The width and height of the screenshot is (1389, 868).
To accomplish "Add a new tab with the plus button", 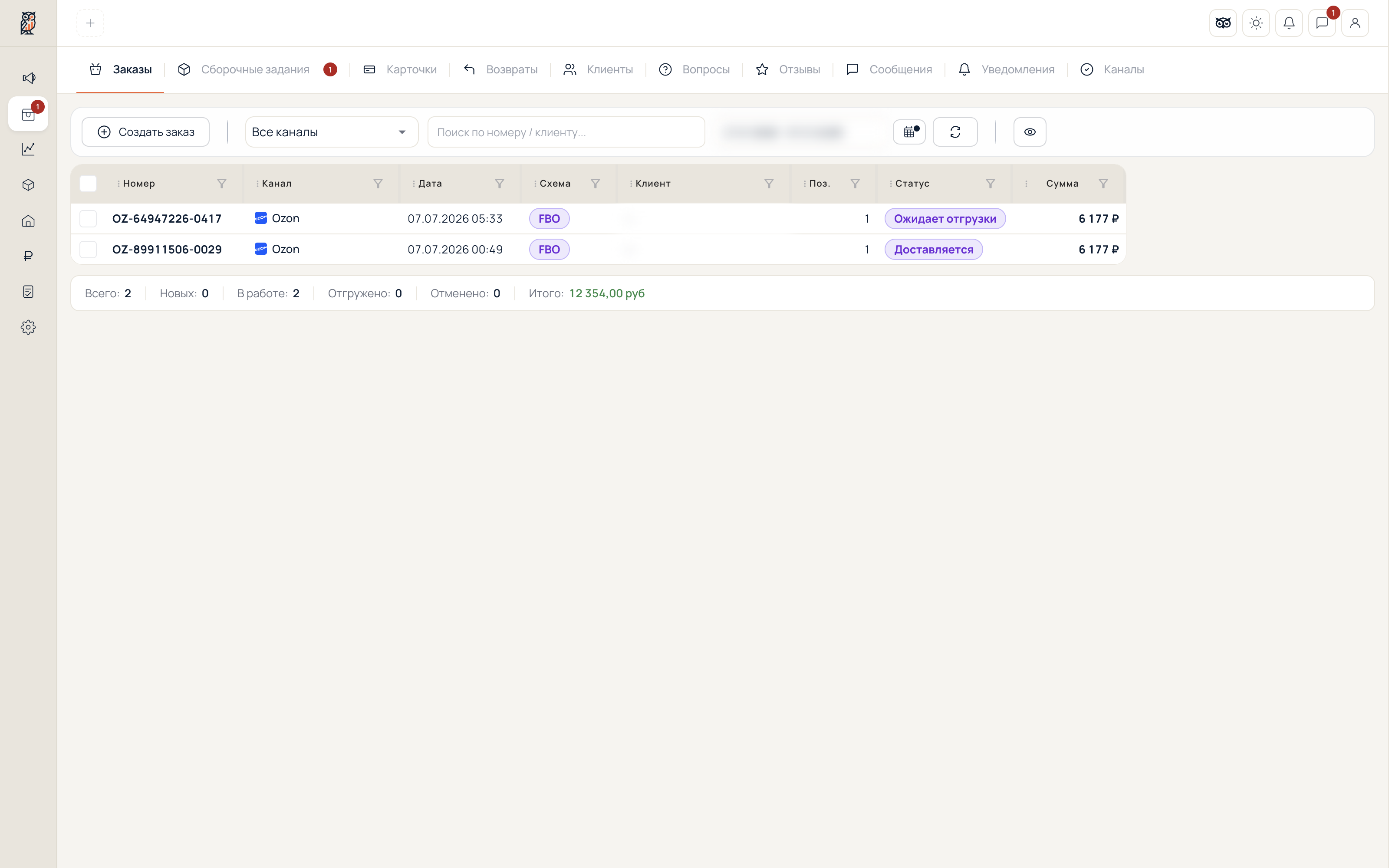I will [x=90, y=23].
